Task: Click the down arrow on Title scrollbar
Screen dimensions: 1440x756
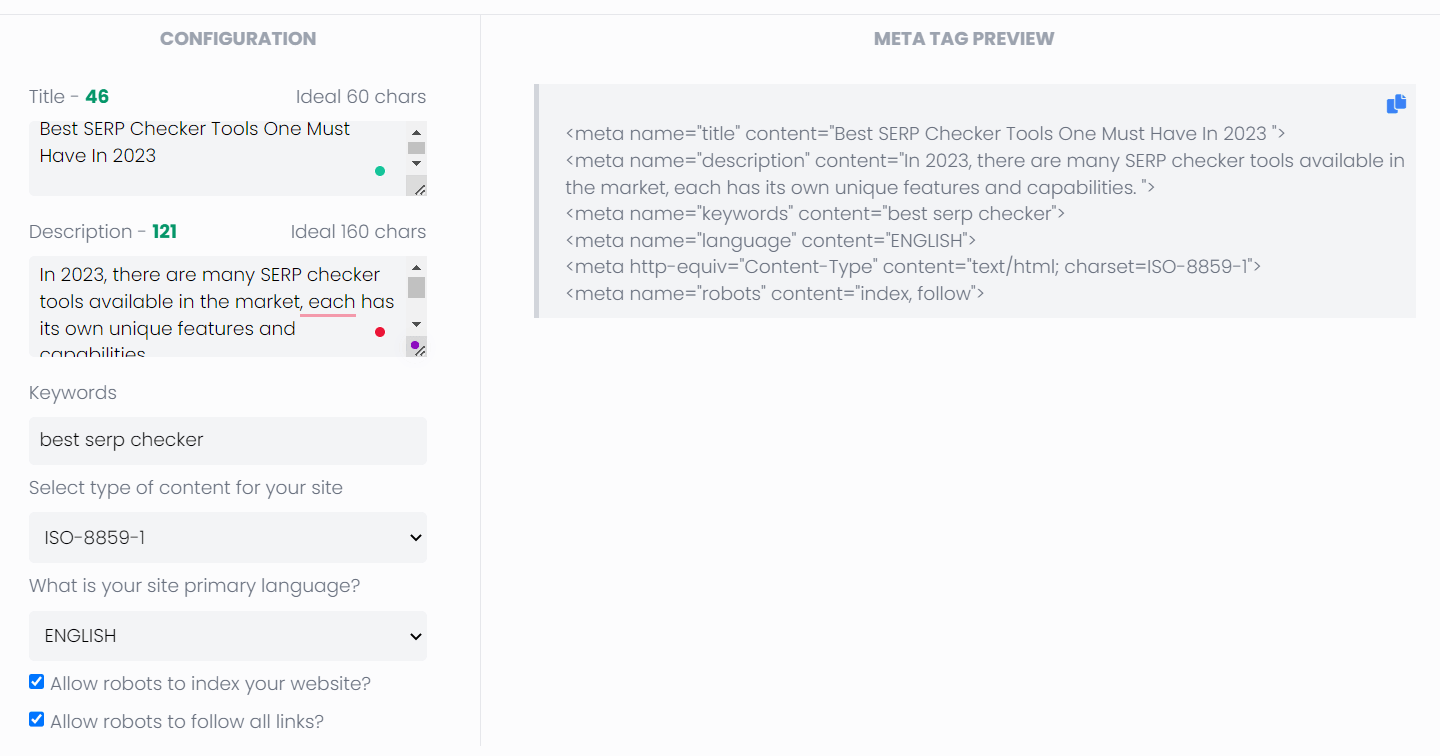Action: [417, 165]
